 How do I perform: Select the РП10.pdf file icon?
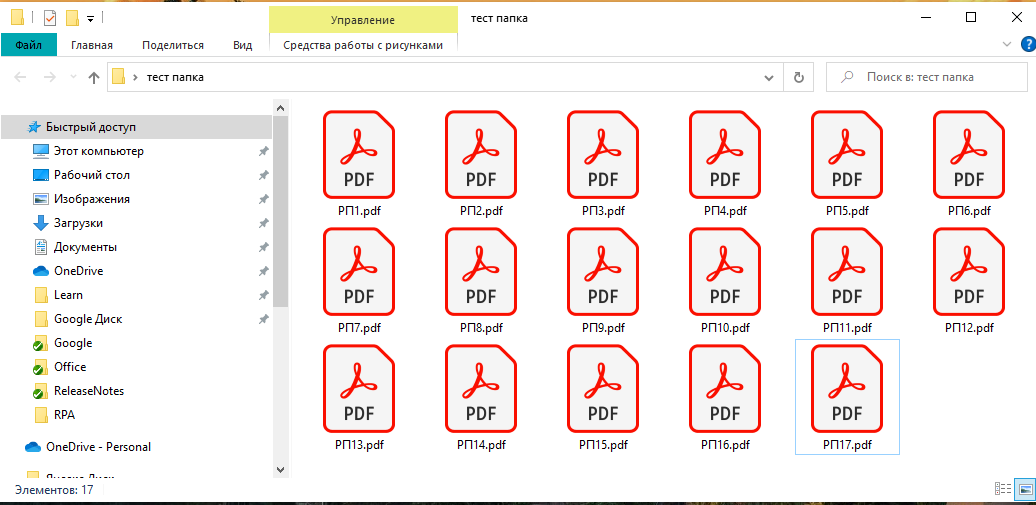(x=725, y=272)
